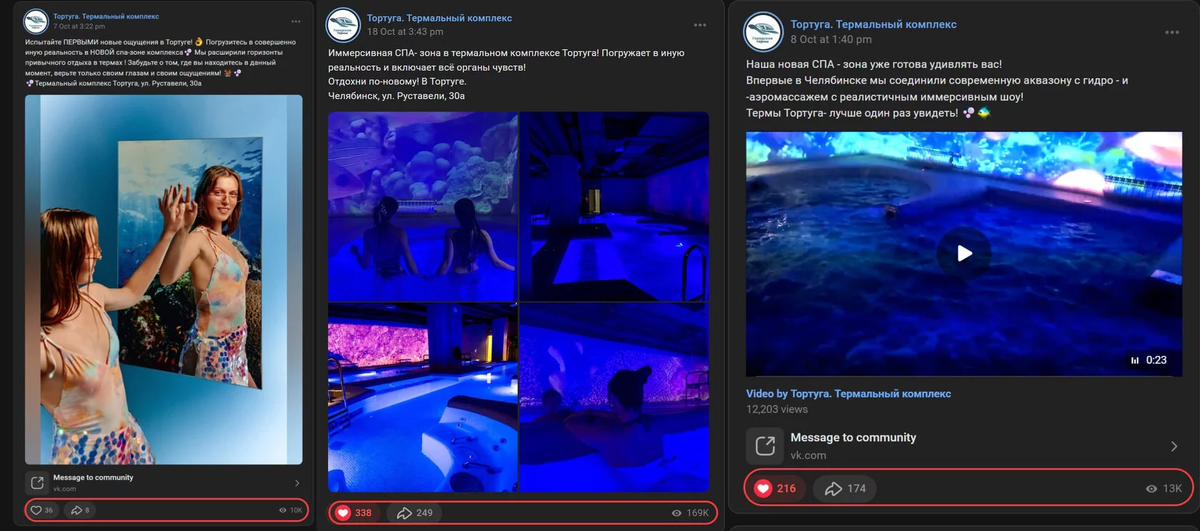Open the photo of pool with ladder handrail
This screenshot has width=1200, height=531.
tap(614, 206)
